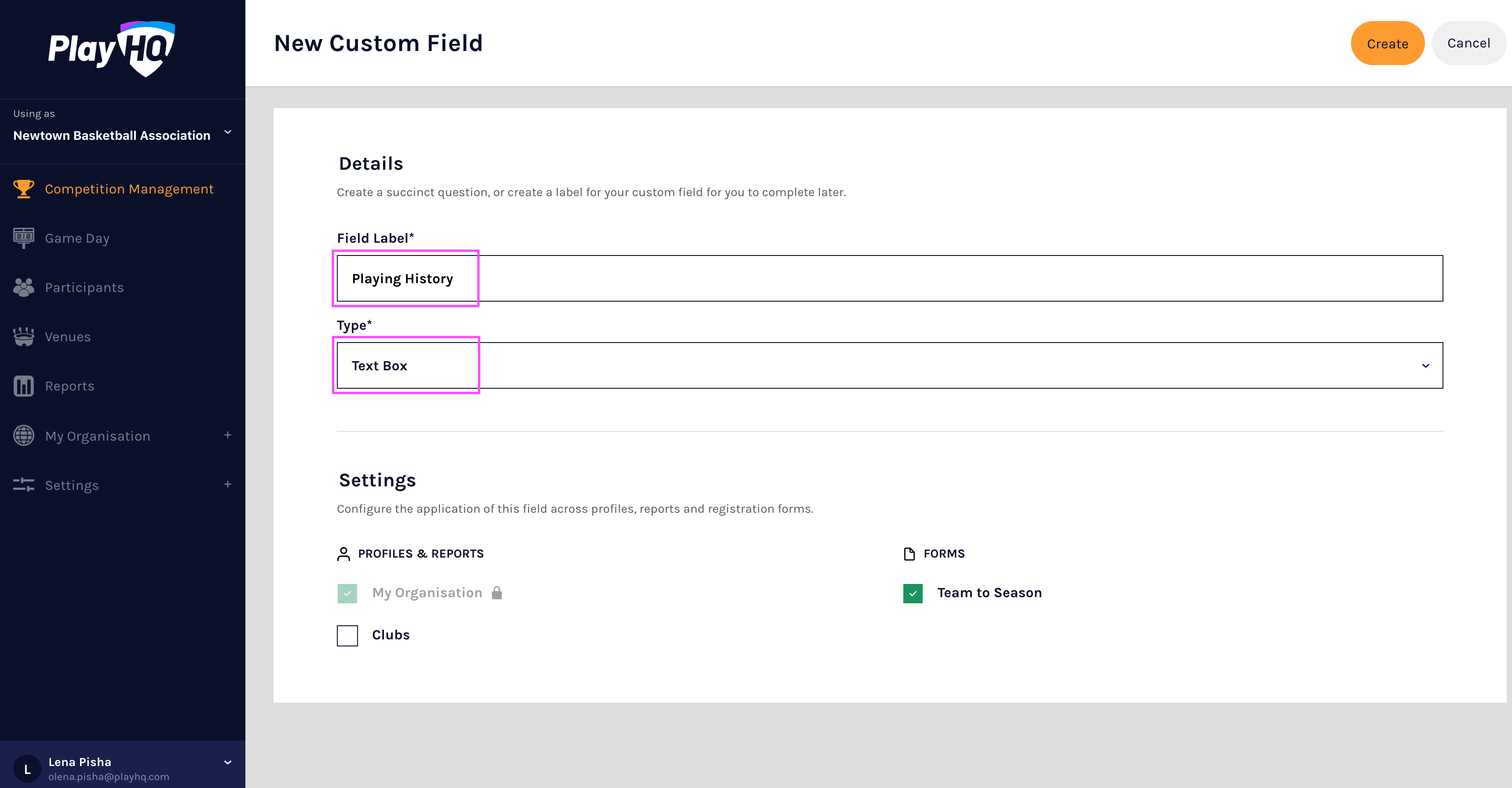Screen dimensions: 1512x788
Task: Click the user avatar letter L
Action: coord(27,769)
